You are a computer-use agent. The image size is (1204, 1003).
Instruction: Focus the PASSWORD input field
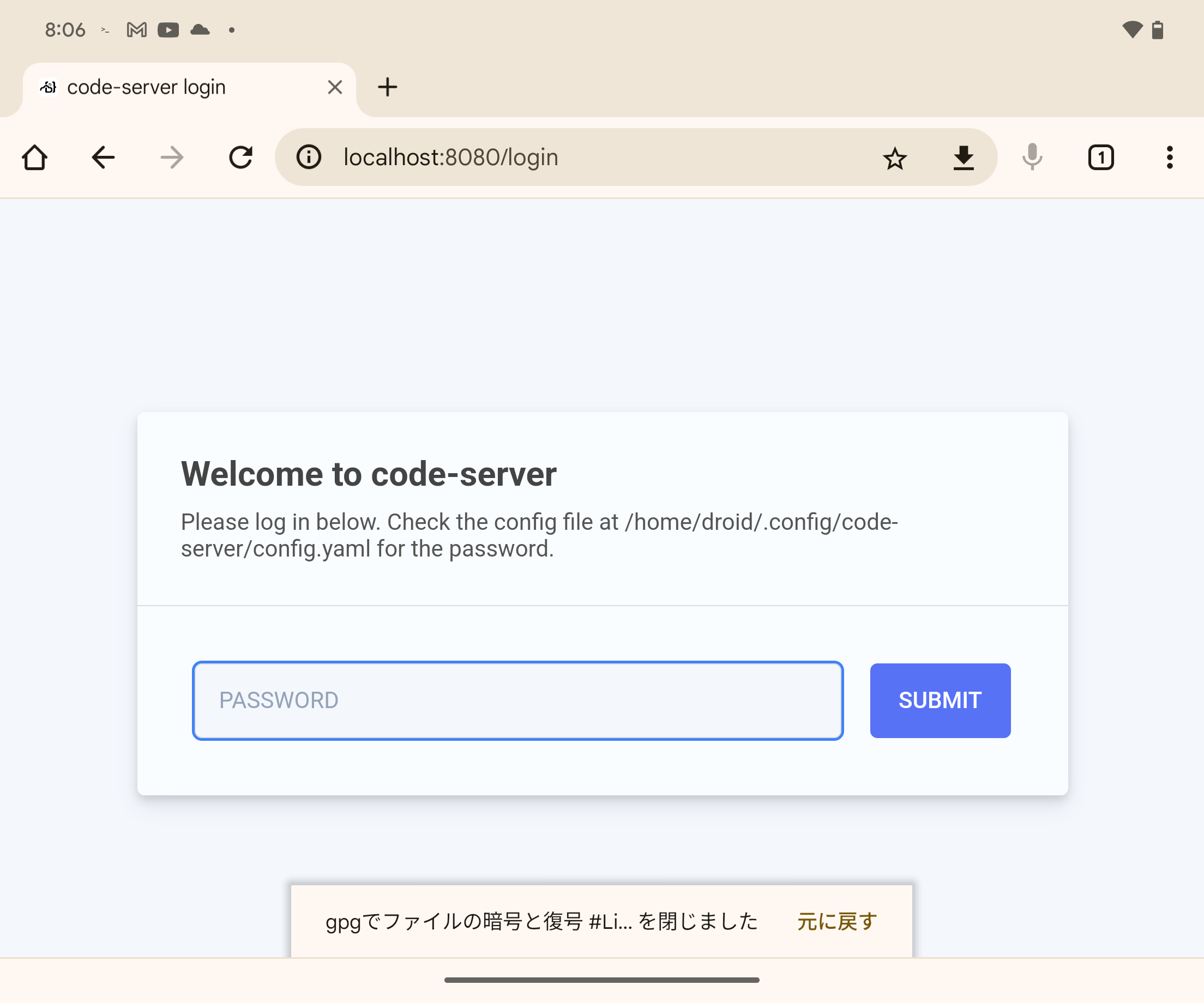click(517, 700)
